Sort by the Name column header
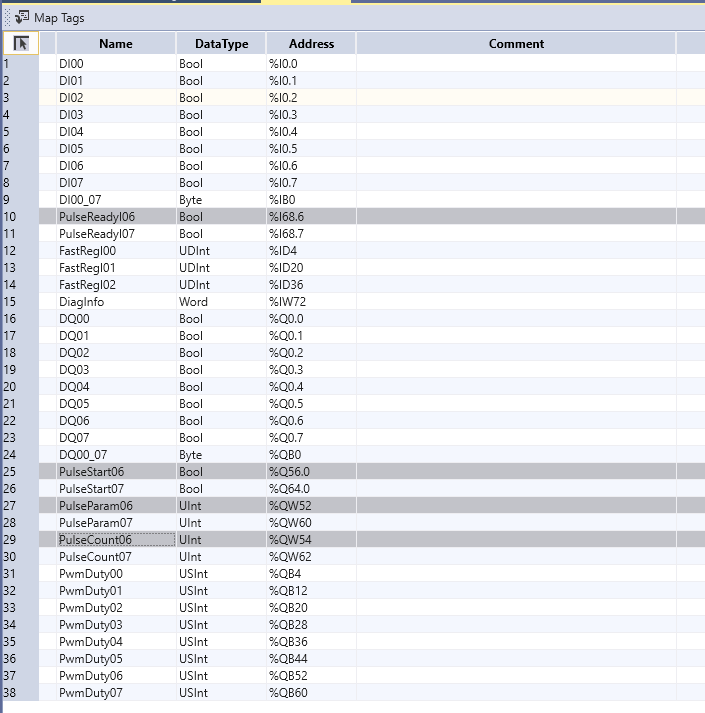 coord(115,43)
